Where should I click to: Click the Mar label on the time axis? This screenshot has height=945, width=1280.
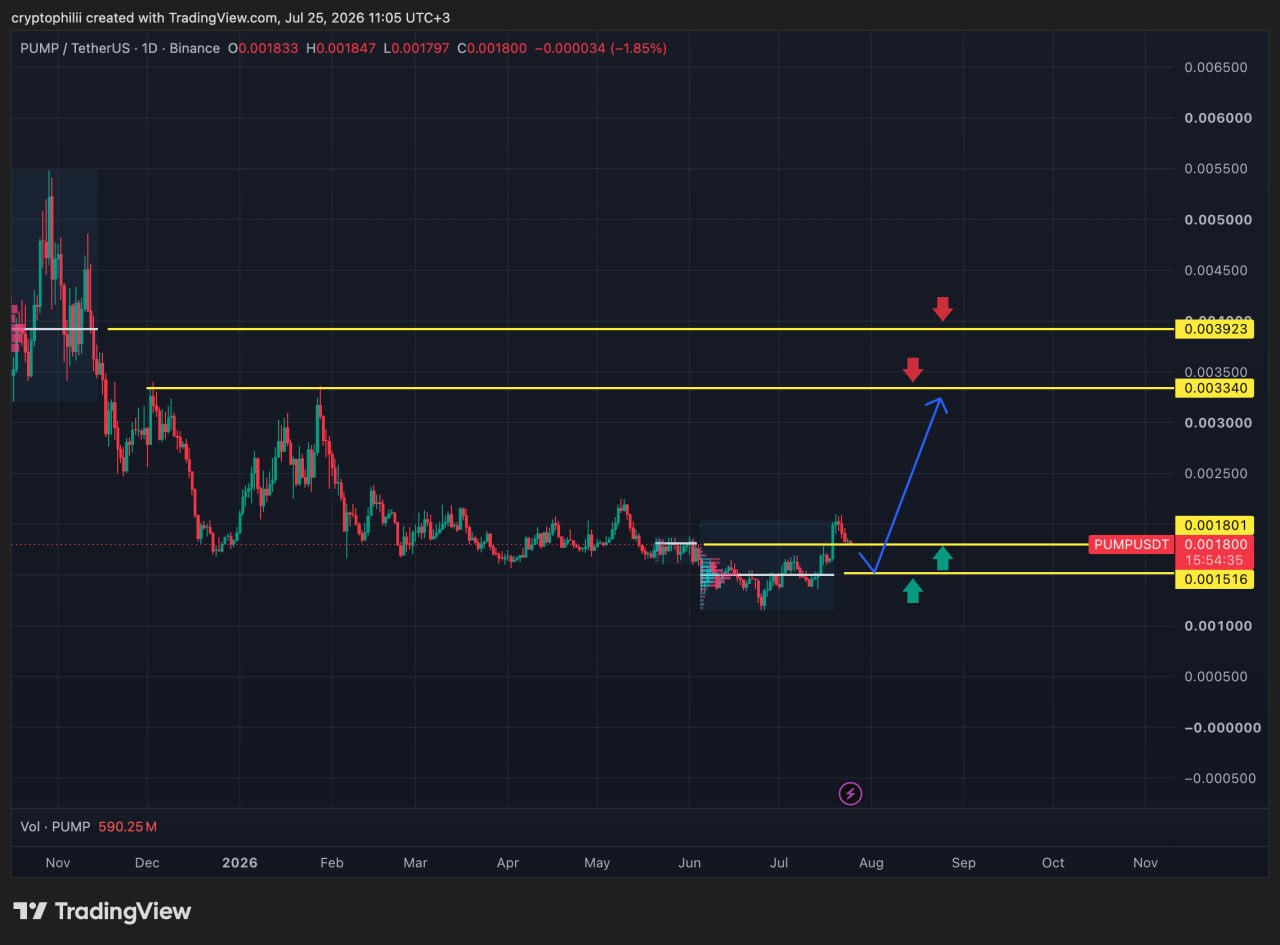pyautogui.click(x=415, y=863)
